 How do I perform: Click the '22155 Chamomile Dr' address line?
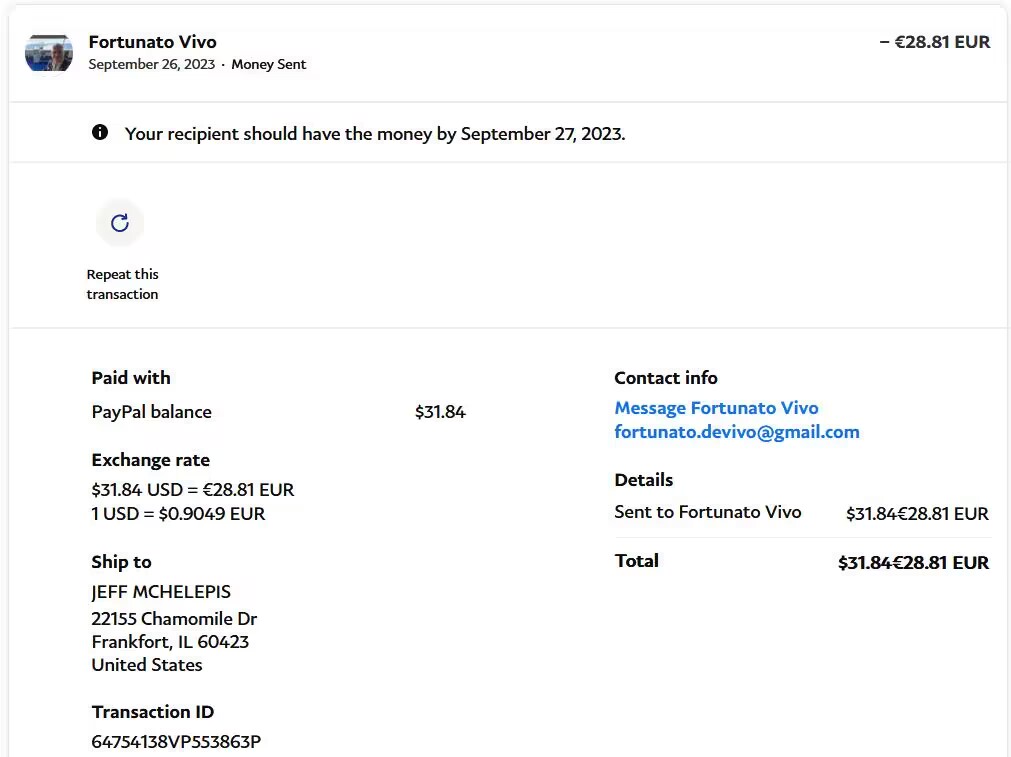point(174,619)
